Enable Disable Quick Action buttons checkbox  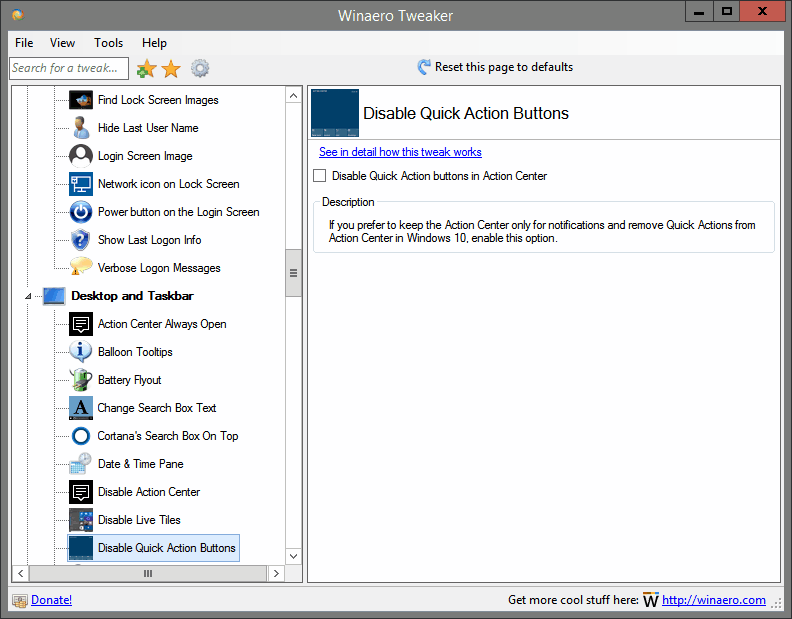point(320,176)
